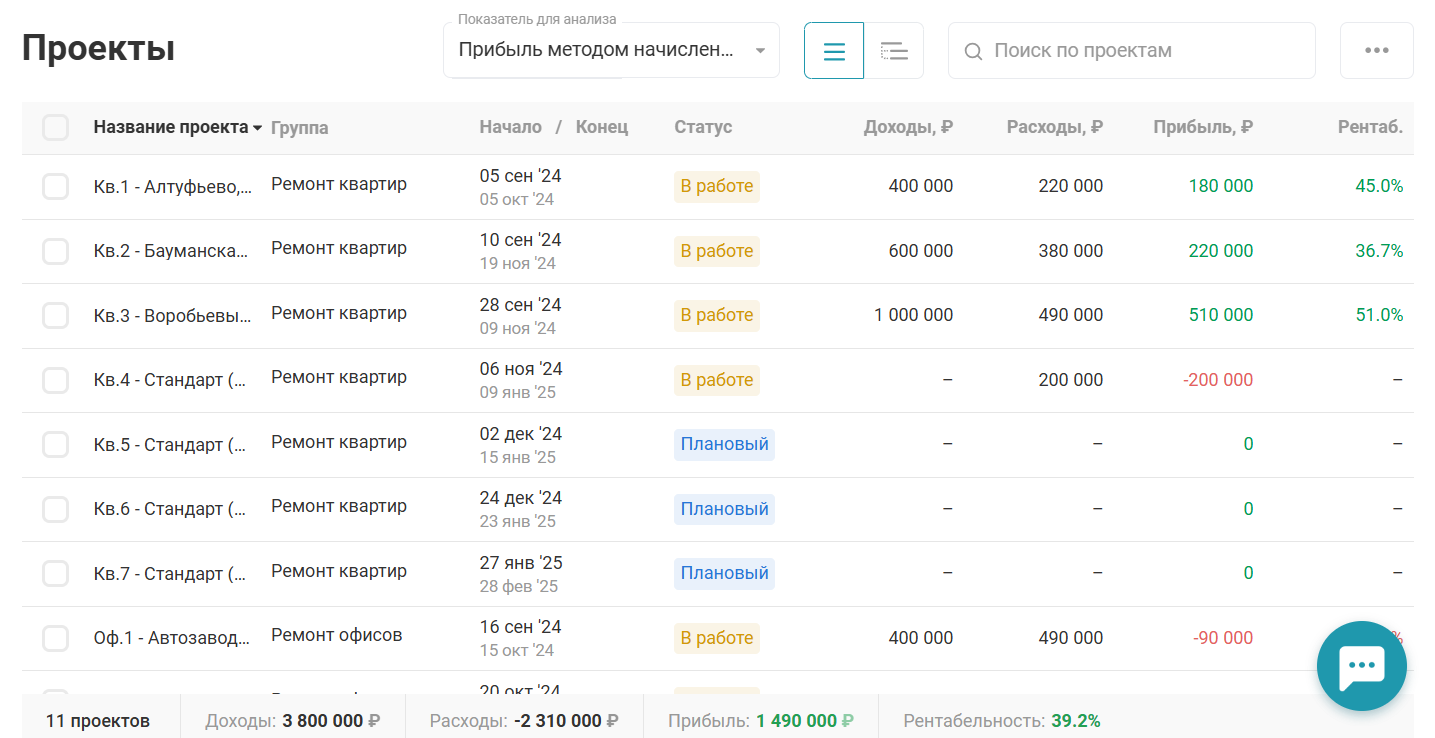Open the ellipsis more-options menu
The height and width of the screenshot is (738, 1435).
click(x=1377, y=50)
